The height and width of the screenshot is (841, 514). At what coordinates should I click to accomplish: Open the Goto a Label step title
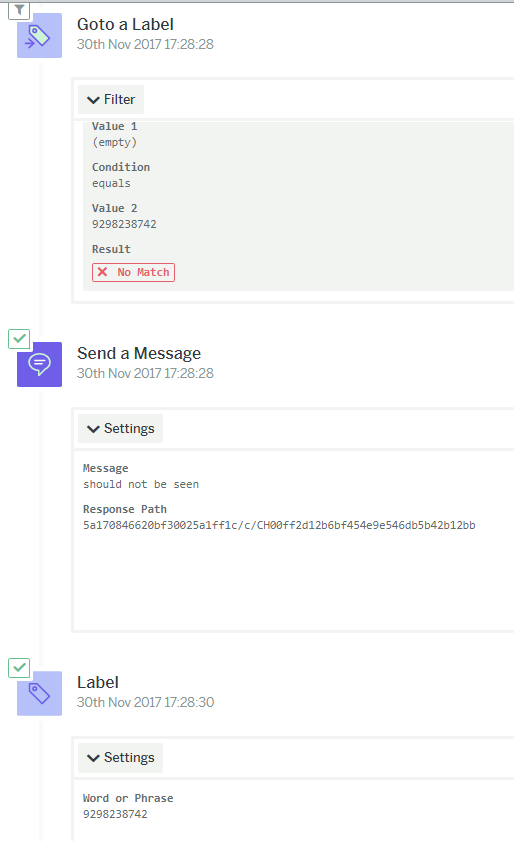pyautogui.click(x=125, y=24)
